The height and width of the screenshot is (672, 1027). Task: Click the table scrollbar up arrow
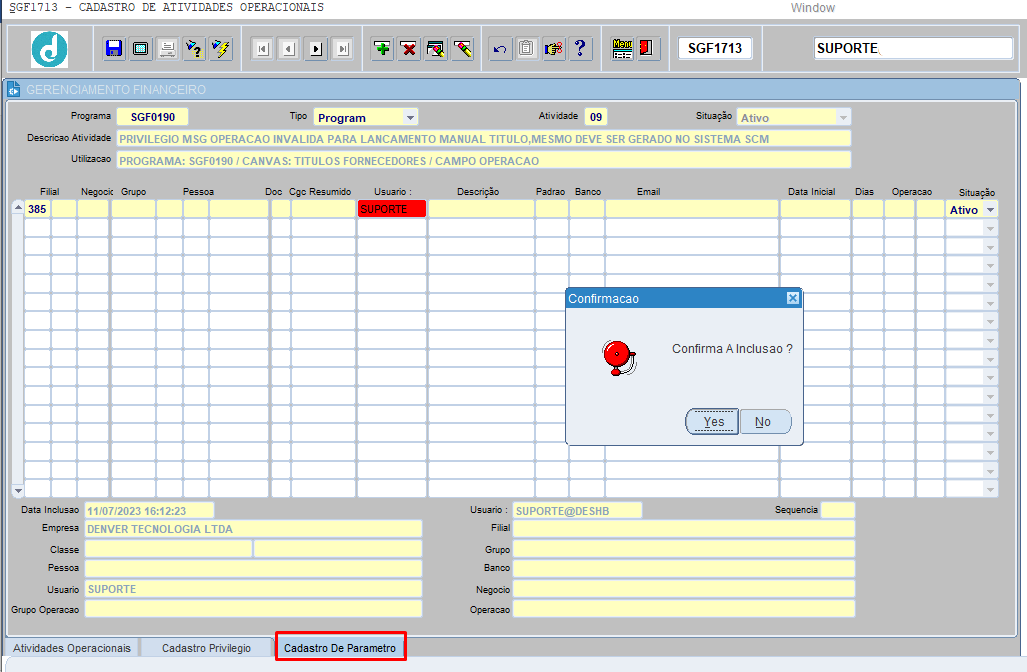[x=18, y=207]
